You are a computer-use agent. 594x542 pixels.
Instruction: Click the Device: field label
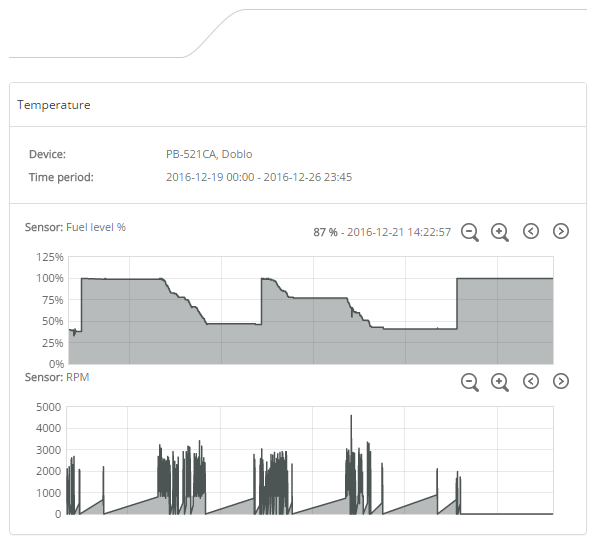[47, 154]
